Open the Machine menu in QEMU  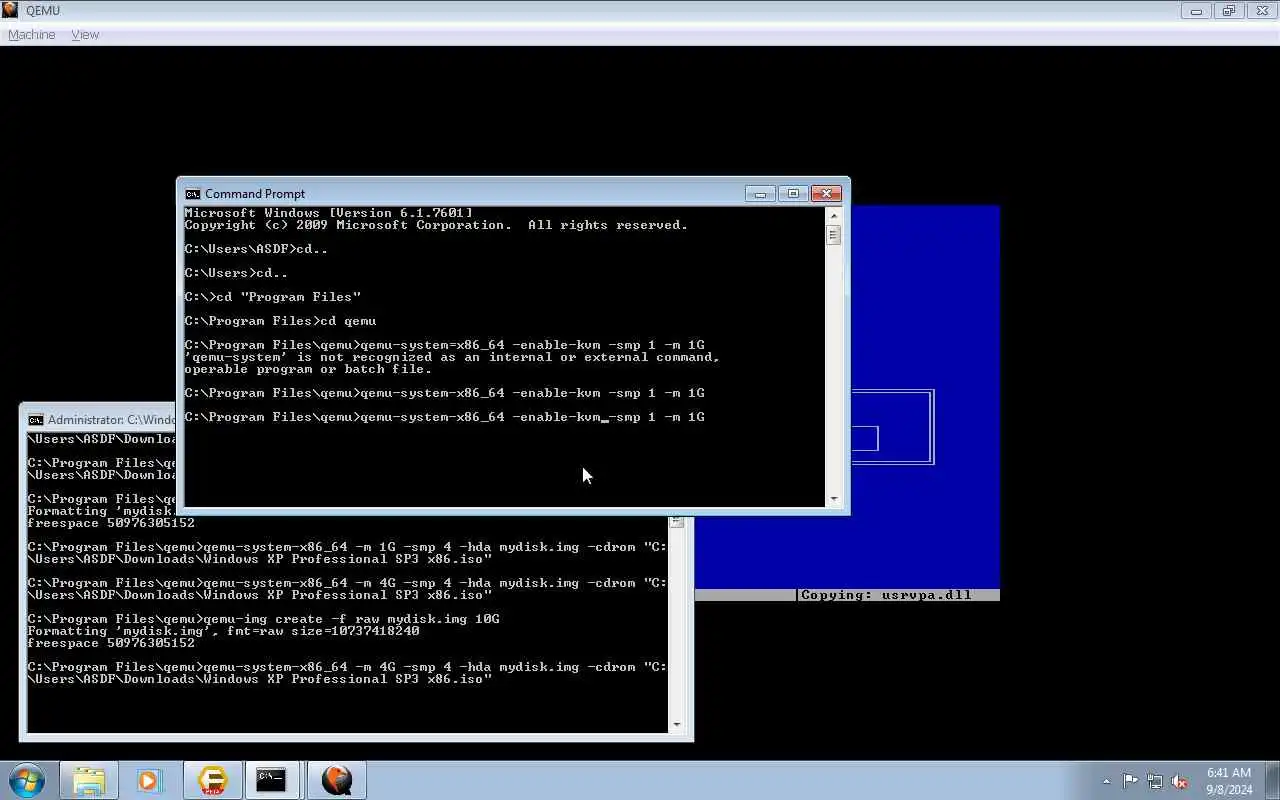tap(31, 34)
